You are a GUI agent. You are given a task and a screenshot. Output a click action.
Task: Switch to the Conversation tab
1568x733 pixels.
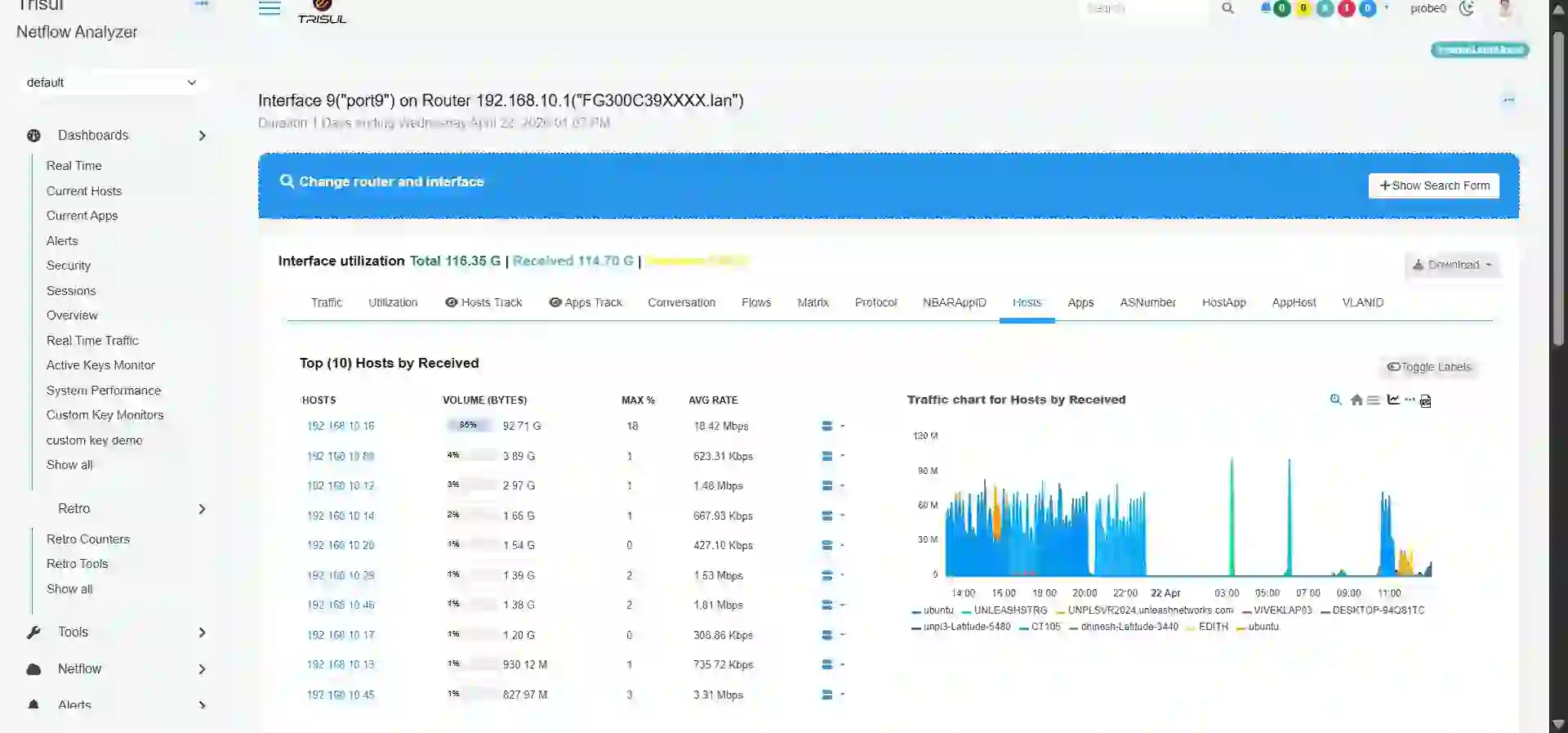coord(681,302)
